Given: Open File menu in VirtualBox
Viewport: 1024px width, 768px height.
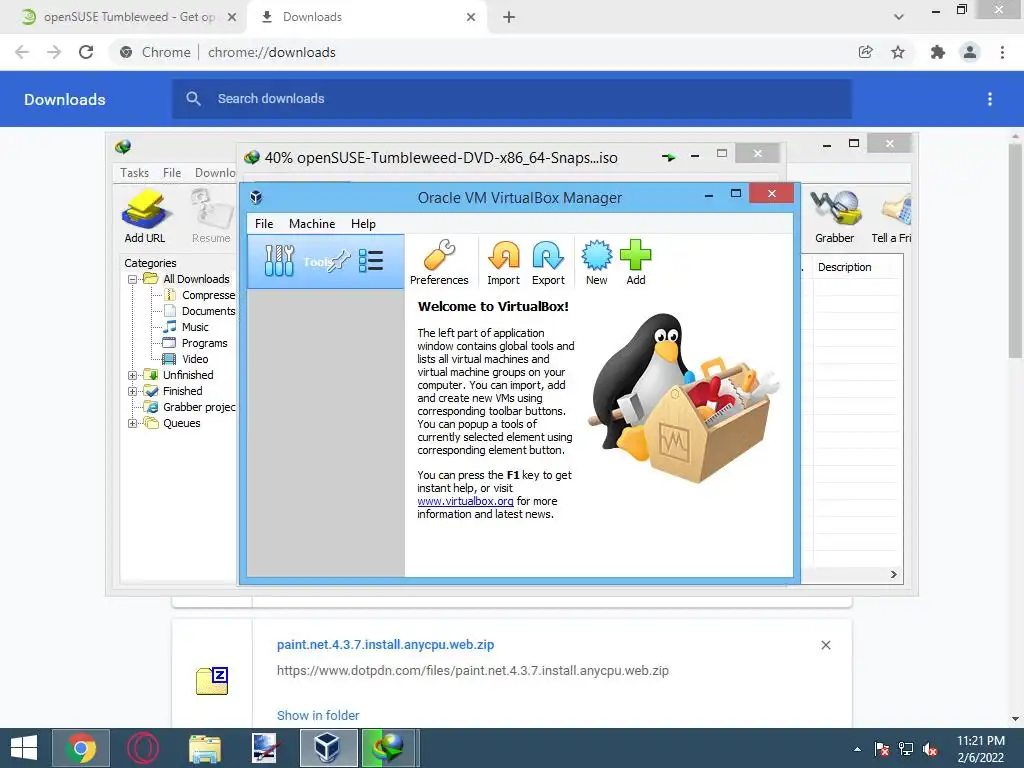Looking at the screenshot, I should [x=264, y=223].
